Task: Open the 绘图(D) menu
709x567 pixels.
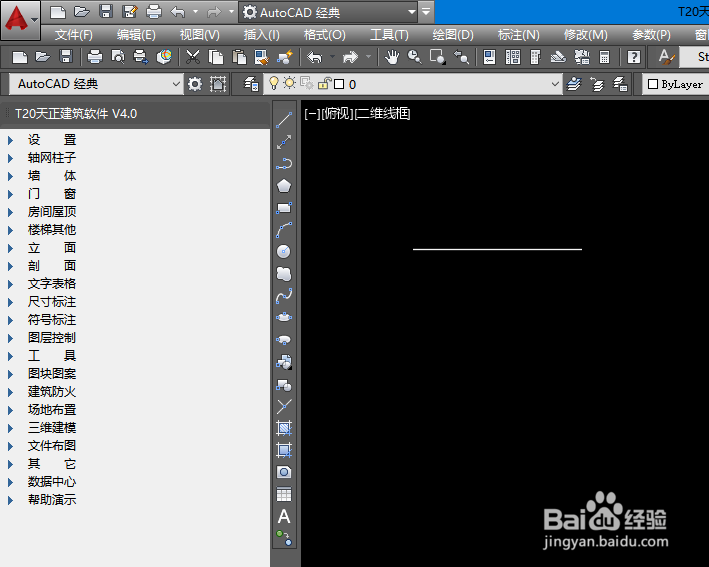Action: click(453, 35)
